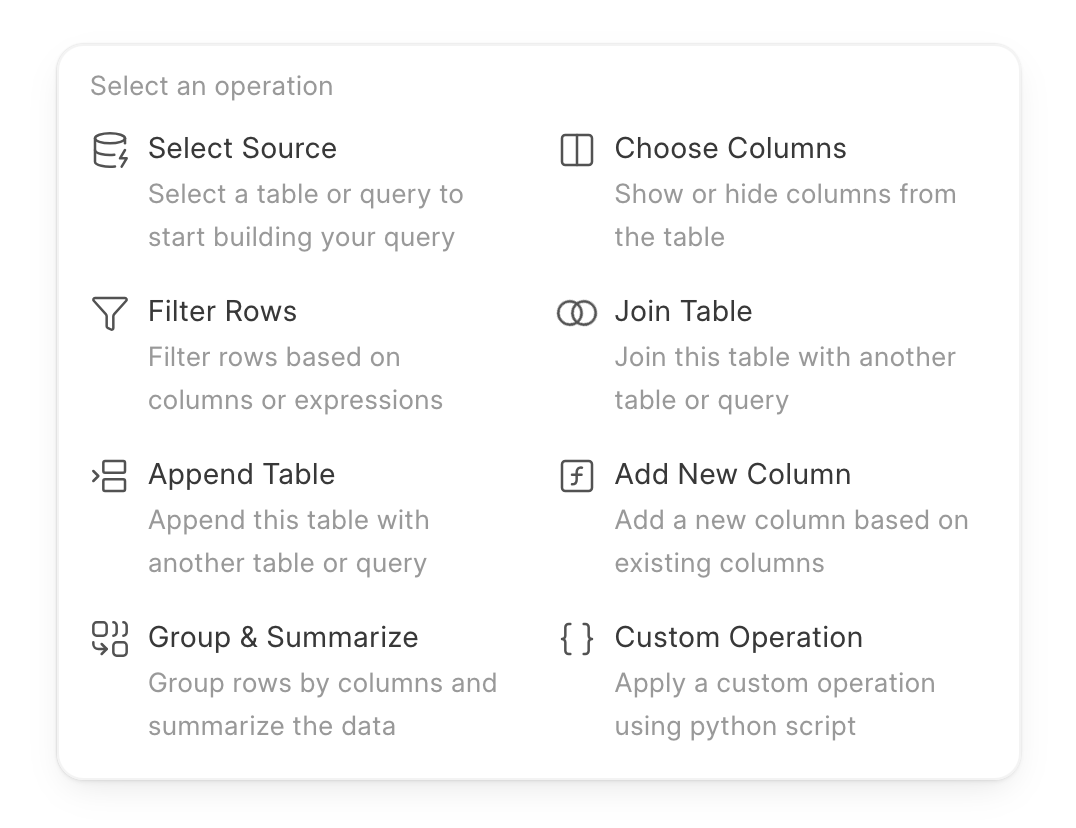Click 'Group rows by columns' description text

[322, 683]
